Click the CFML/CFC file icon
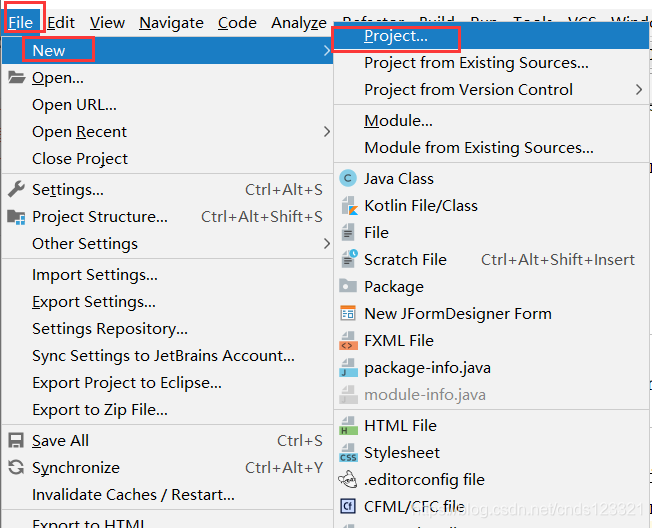 [348, 506]
